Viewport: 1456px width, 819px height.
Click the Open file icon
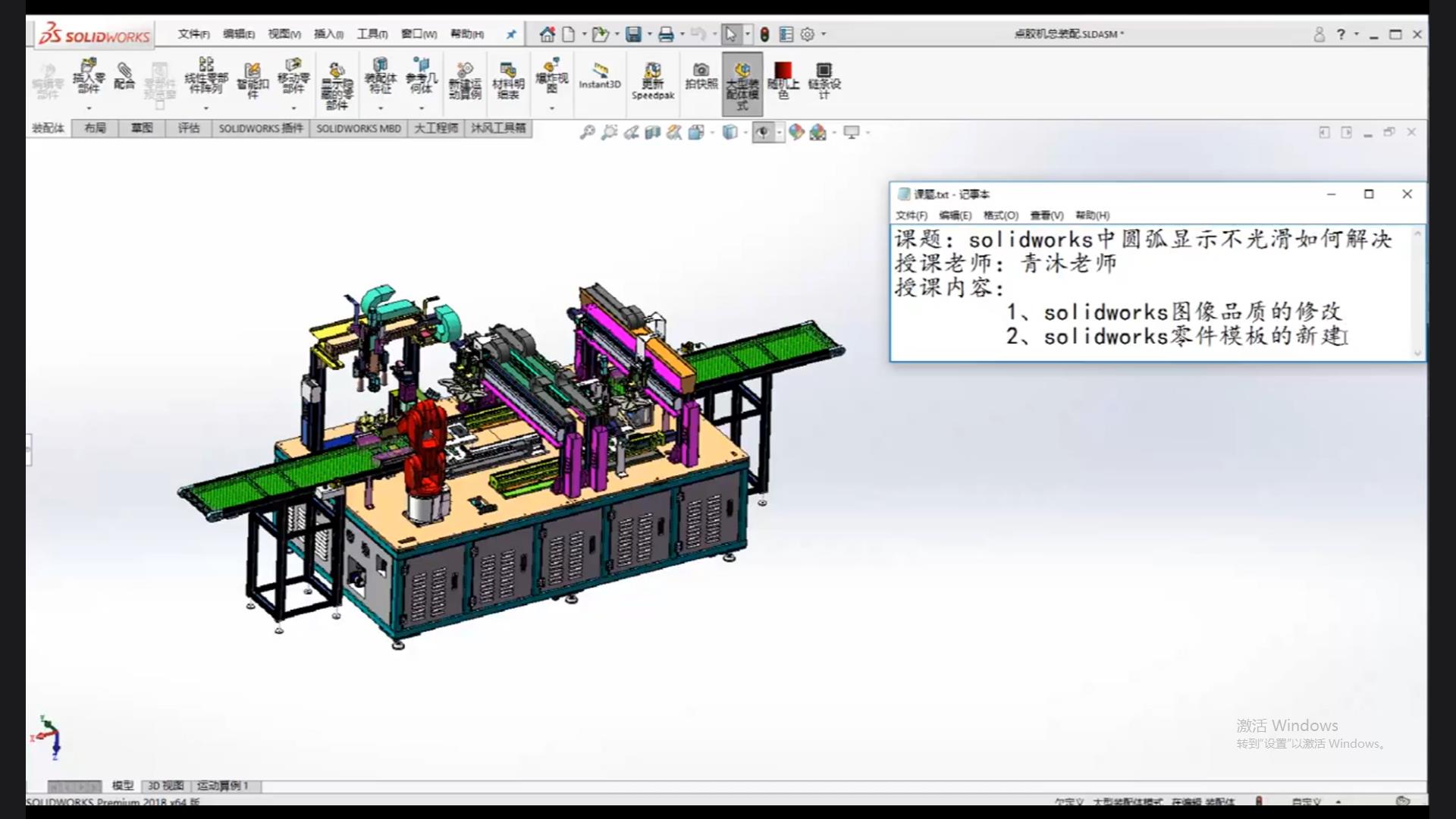[601, 34]
